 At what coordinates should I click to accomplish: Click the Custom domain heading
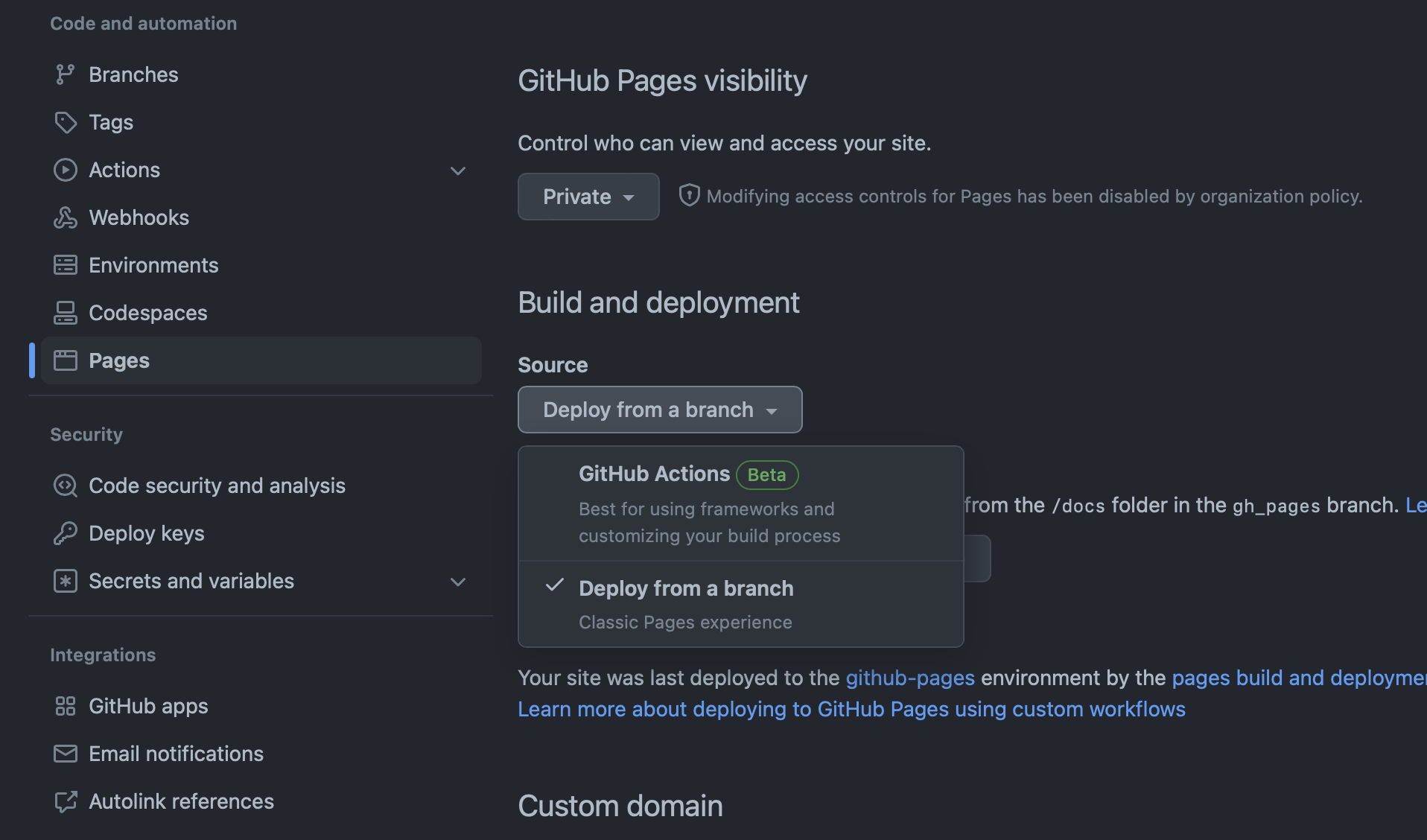[620, 806]
